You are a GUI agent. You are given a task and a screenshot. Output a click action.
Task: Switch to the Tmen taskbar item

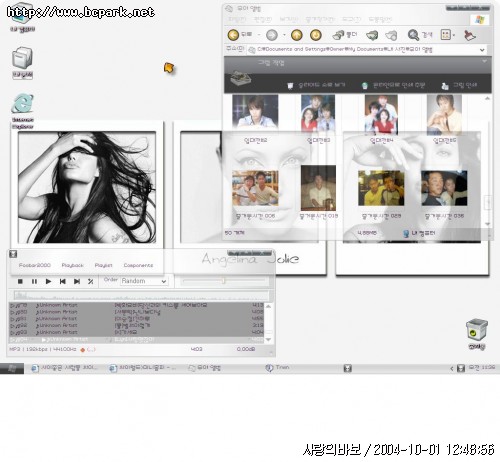click(x=277, y=368)
